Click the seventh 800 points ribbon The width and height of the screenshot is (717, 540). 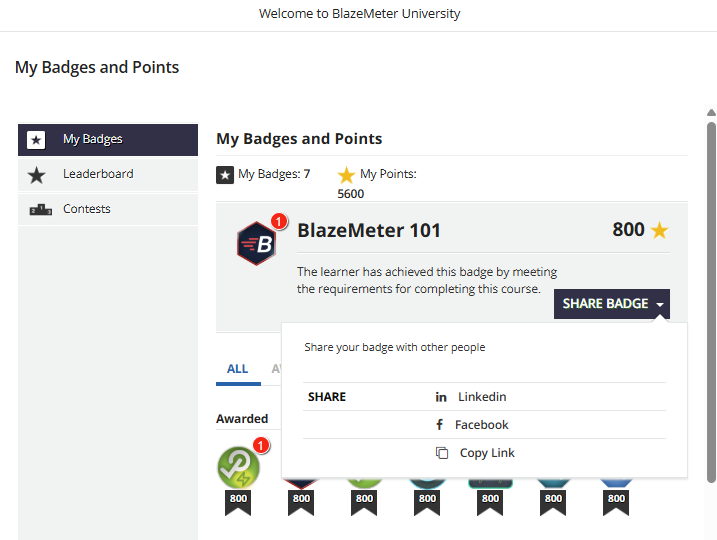(x=616, y=503)
